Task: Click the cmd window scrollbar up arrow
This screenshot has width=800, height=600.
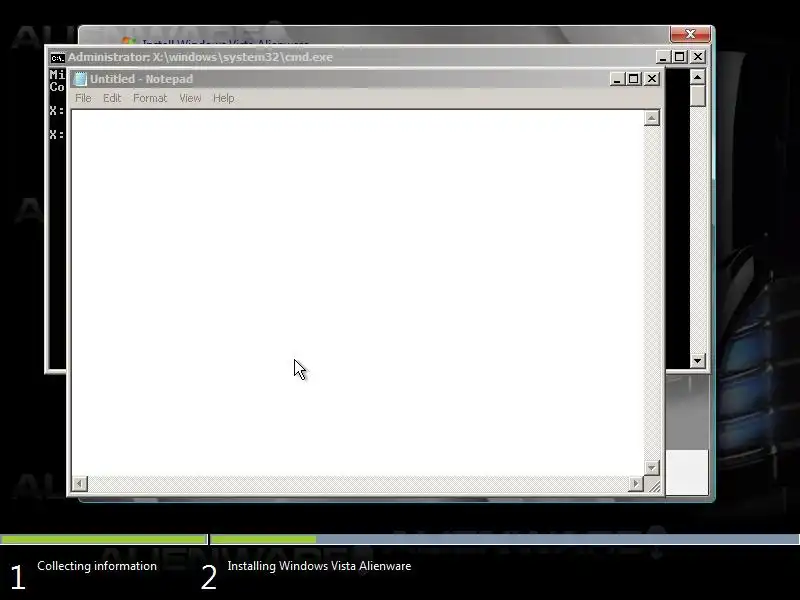Action: point(697,77)
